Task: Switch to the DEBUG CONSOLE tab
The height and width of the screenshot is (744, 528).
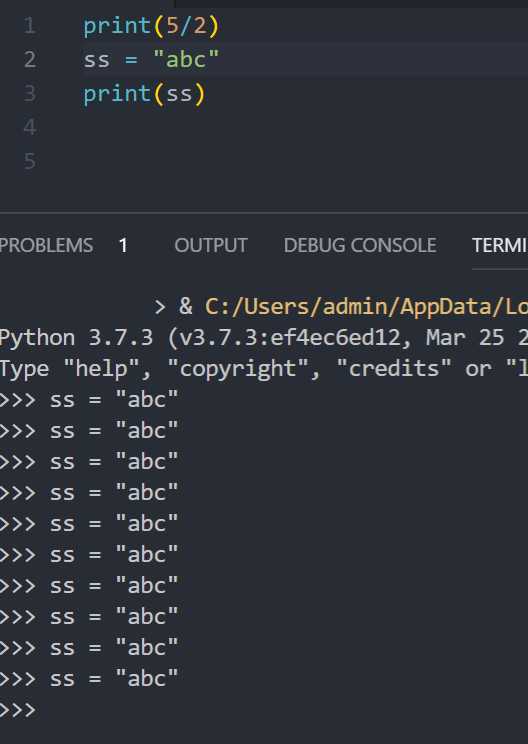Action: pyautogui.click(x=360, y=245)
